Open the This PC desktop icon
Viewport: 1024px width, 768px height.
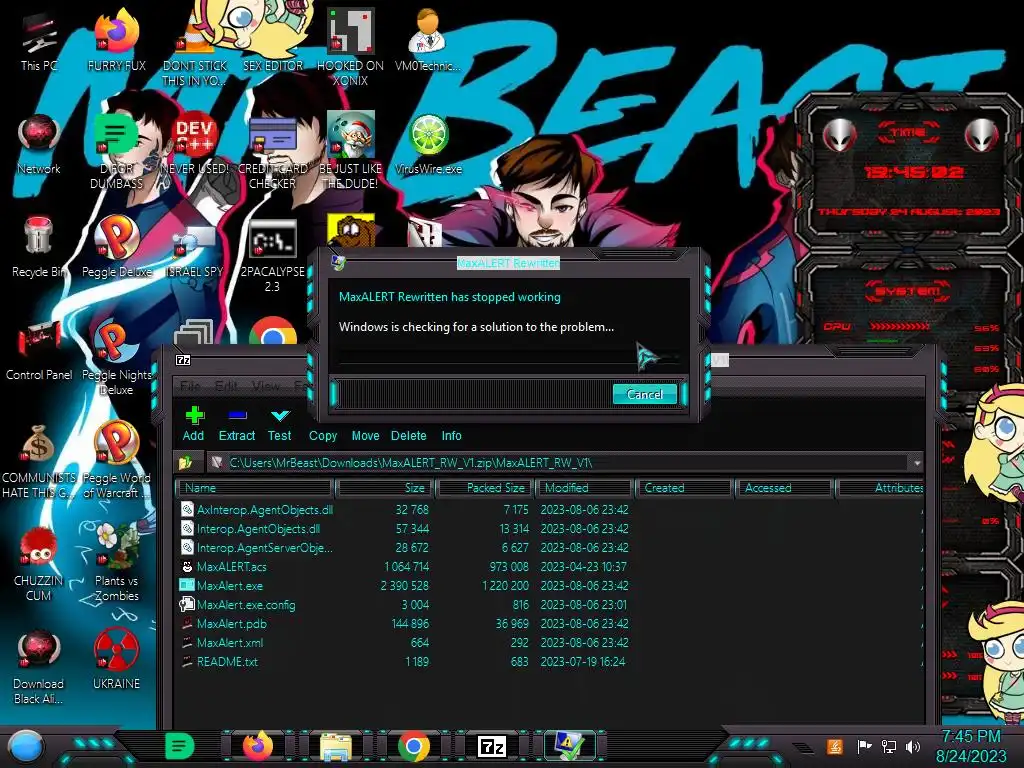click(39, 41)
